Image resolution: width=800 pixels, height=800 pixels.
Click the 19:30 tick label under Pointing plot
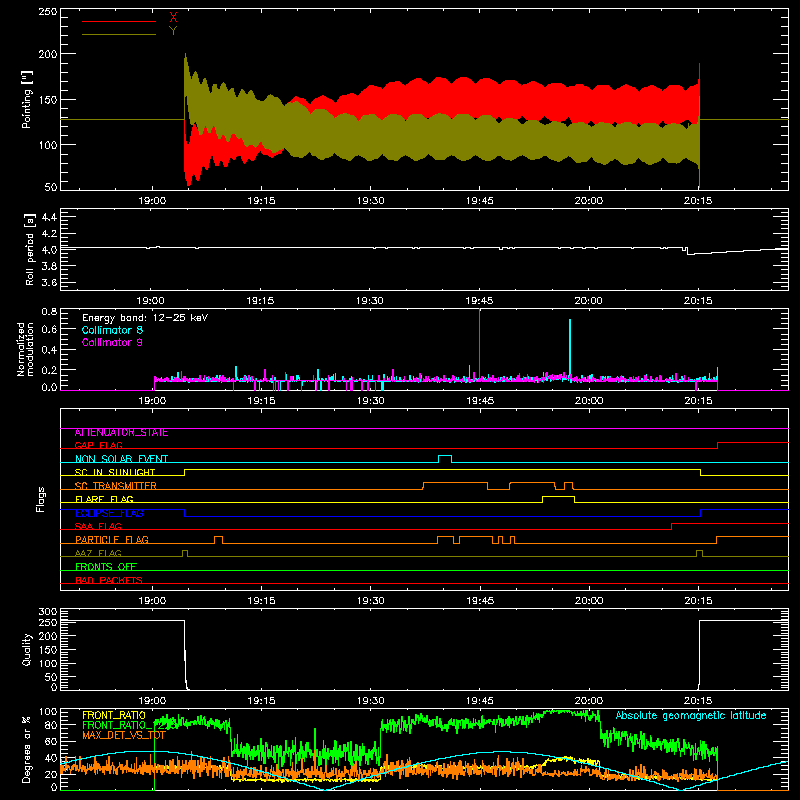tap(370, 201)
